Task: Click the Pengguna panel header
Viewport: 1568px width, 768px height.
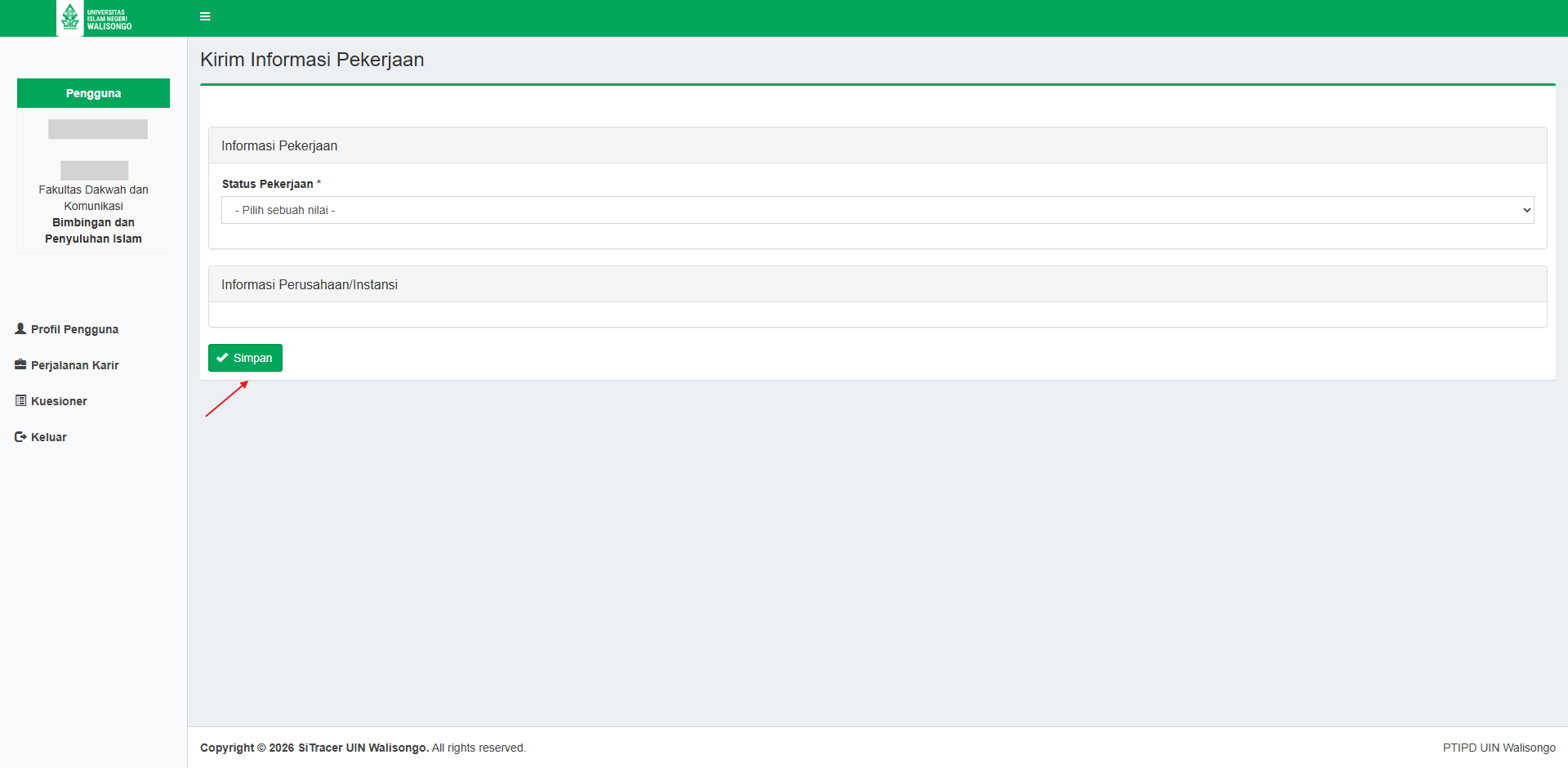Action: click(x=93, y=93)
